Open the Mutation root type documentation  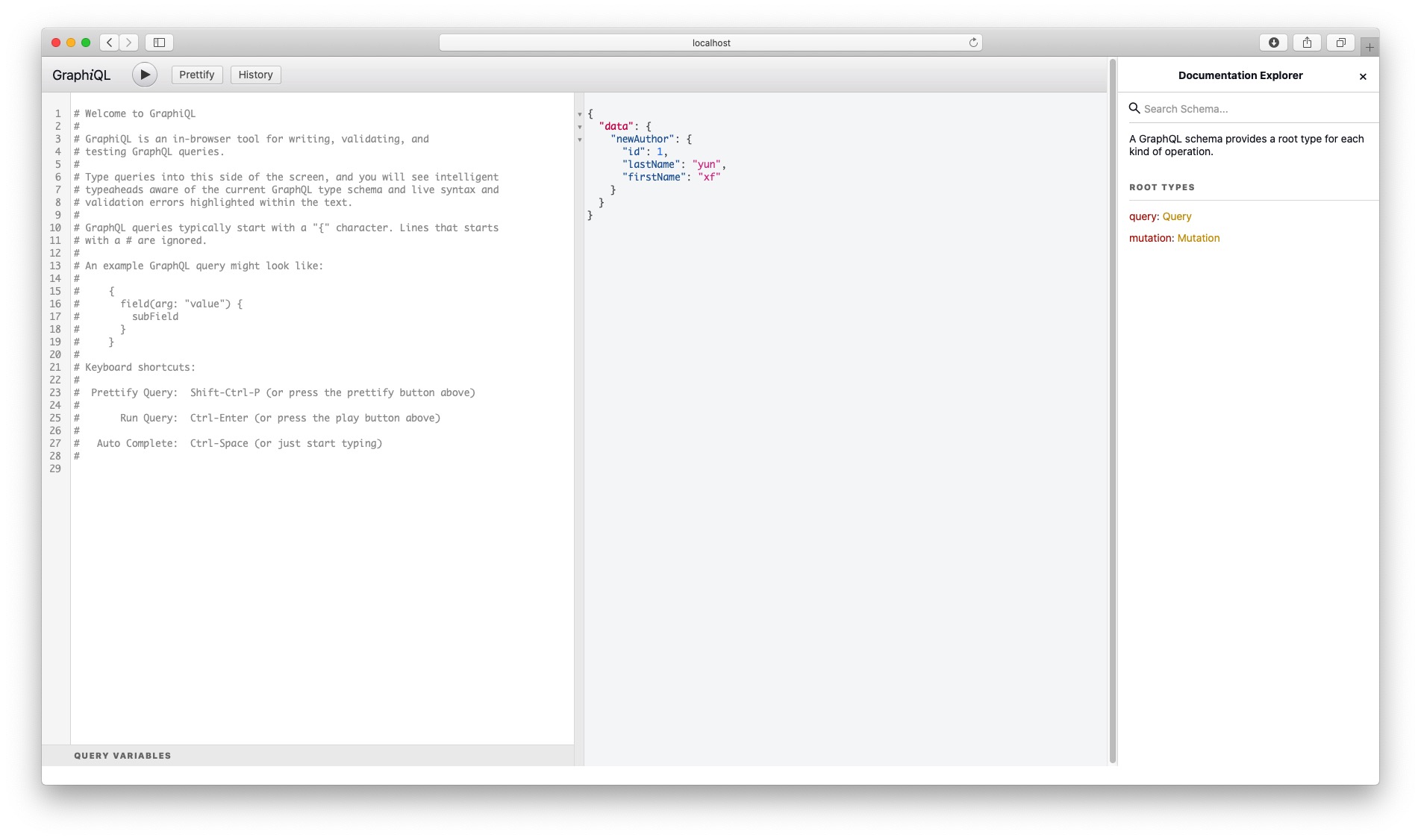1198,238
